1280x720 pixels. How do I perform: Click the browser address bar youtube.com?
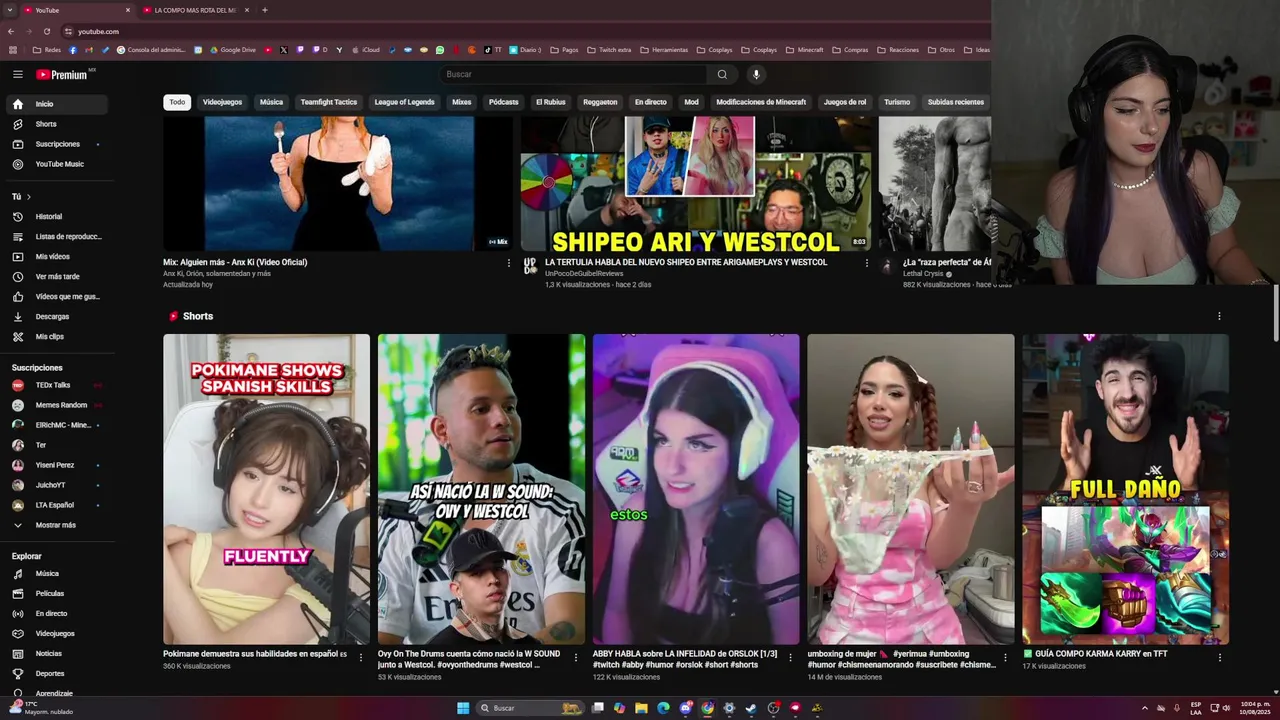[x=98, y=31]
